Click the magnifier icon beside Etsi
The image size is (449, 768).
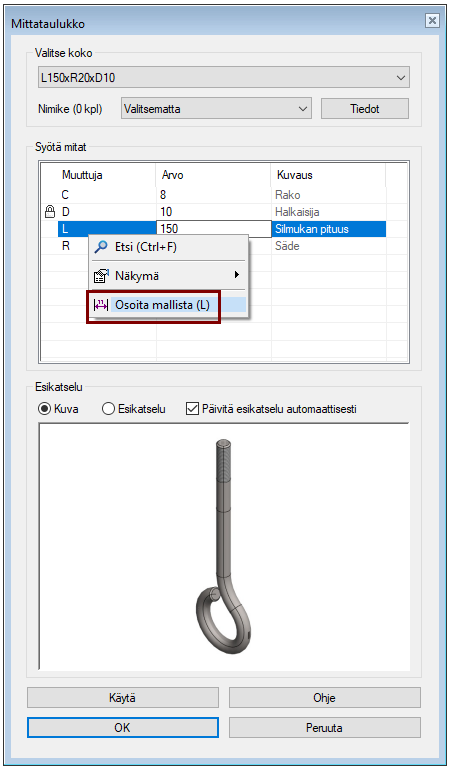pos(101,247)
